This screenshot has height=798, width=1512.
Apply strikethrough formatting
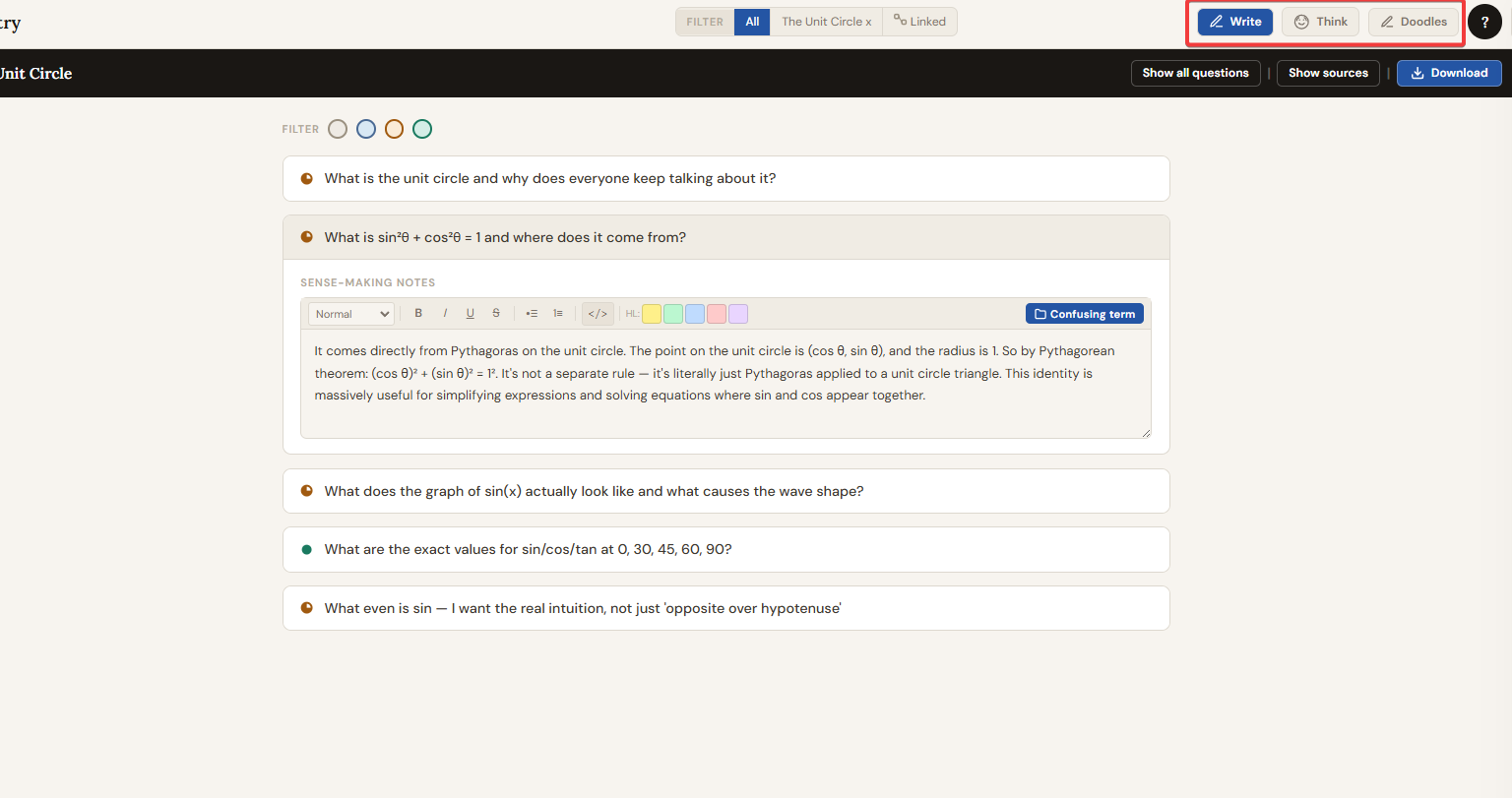(x=496, y=314)
